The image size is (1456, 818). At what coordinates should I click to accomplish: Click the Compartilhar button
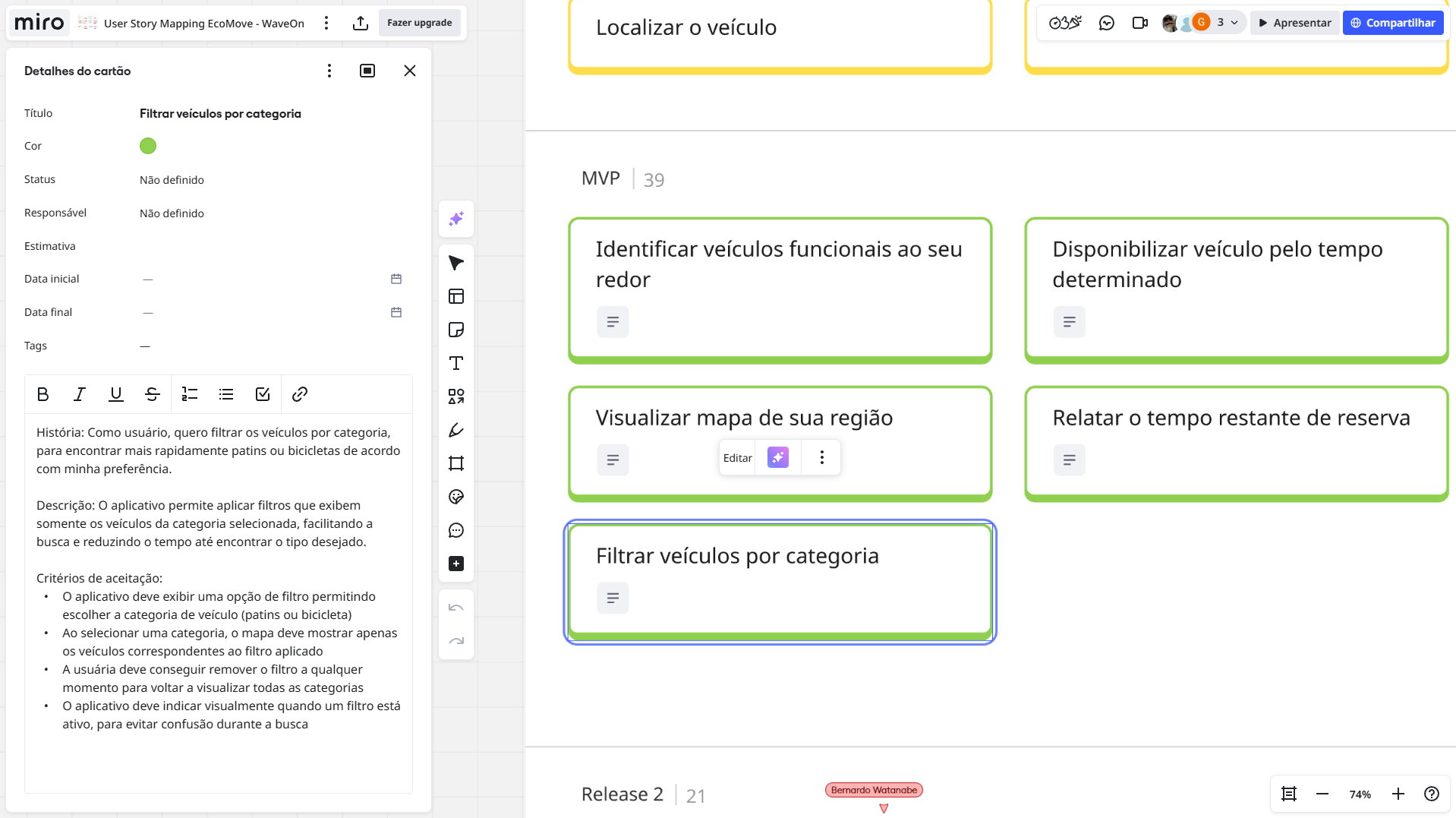pyautogui.click(x=1393, y=23)
